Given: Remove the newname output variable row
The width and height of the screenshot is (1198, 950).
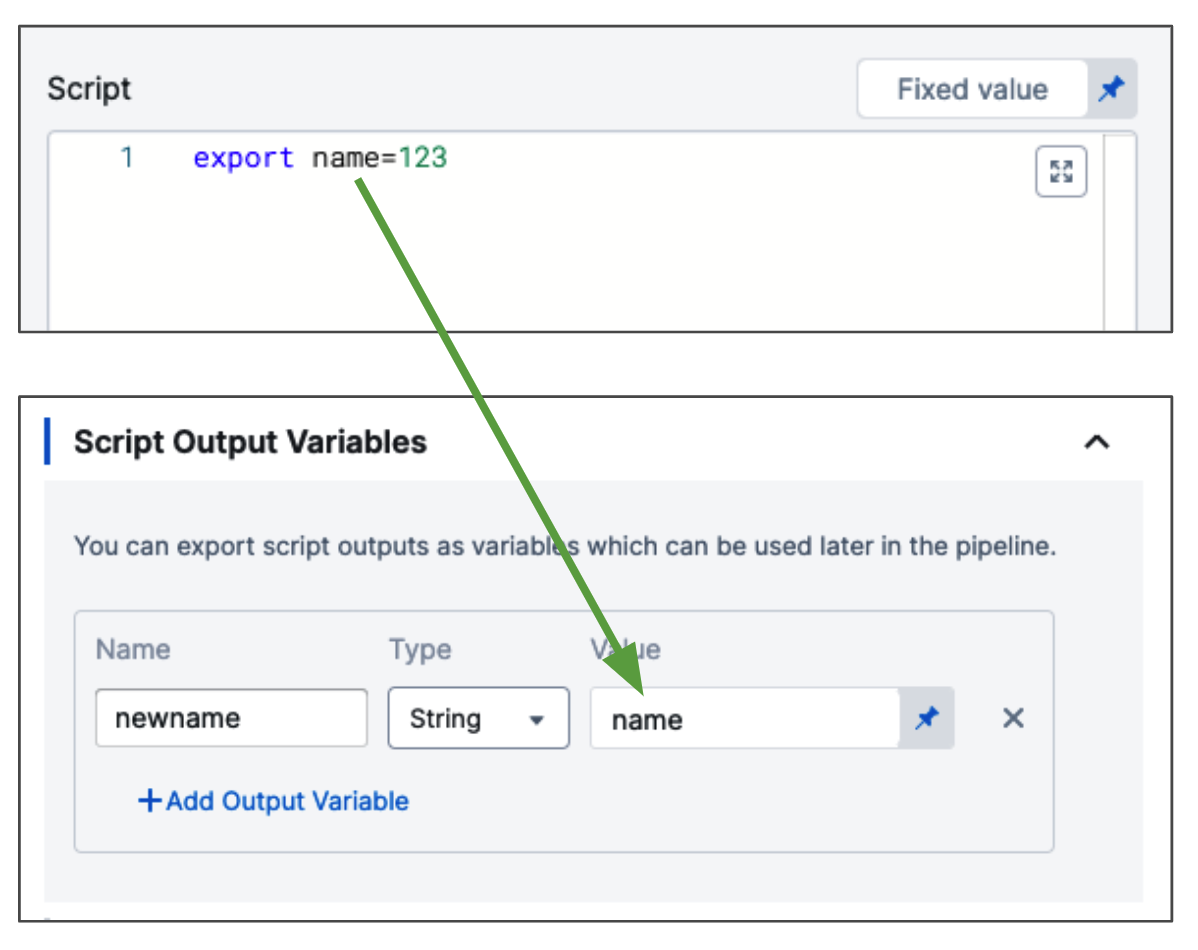Looking at the screenshot, I should point(1013,718).
